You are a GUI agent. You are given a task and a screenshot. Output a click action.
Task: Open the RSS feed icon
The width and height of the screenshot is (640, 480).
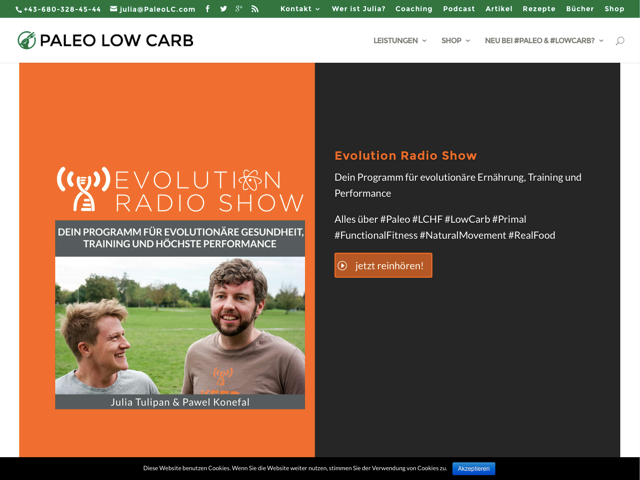[255, 9]
